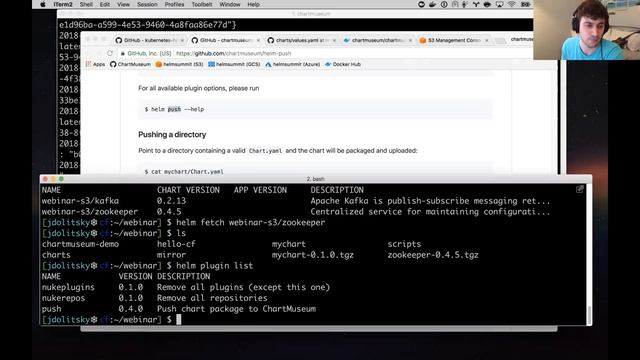The width and height of the screenshot is (640, 360).
Task: Click the presenter webcam thumbnail
Action: [587, 30]
